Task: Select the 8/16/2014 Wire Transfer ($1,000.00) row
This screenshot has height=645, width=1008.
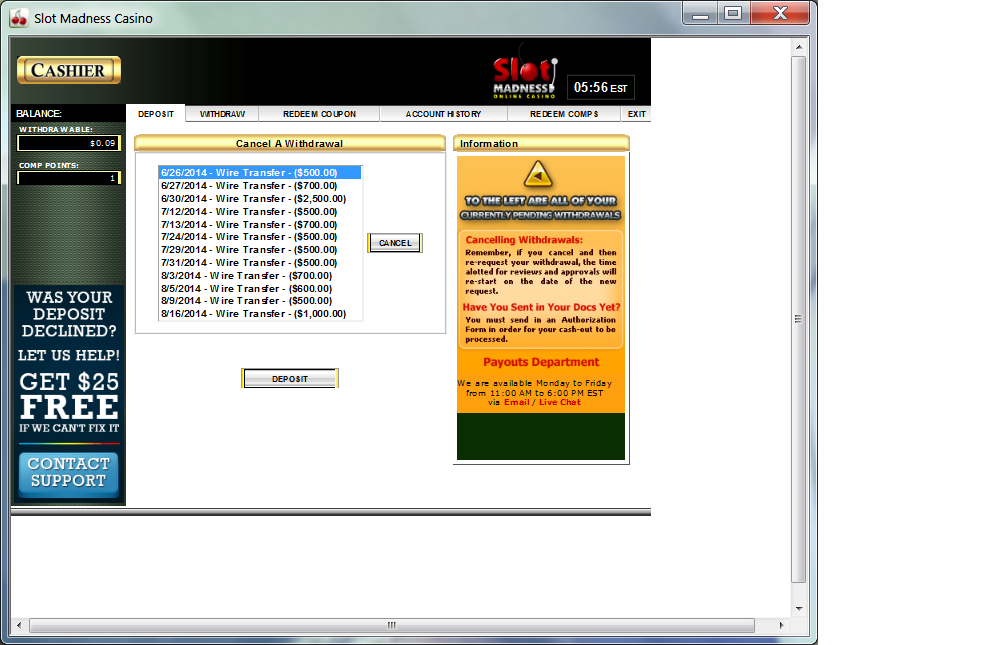Action: coord(260,314)
